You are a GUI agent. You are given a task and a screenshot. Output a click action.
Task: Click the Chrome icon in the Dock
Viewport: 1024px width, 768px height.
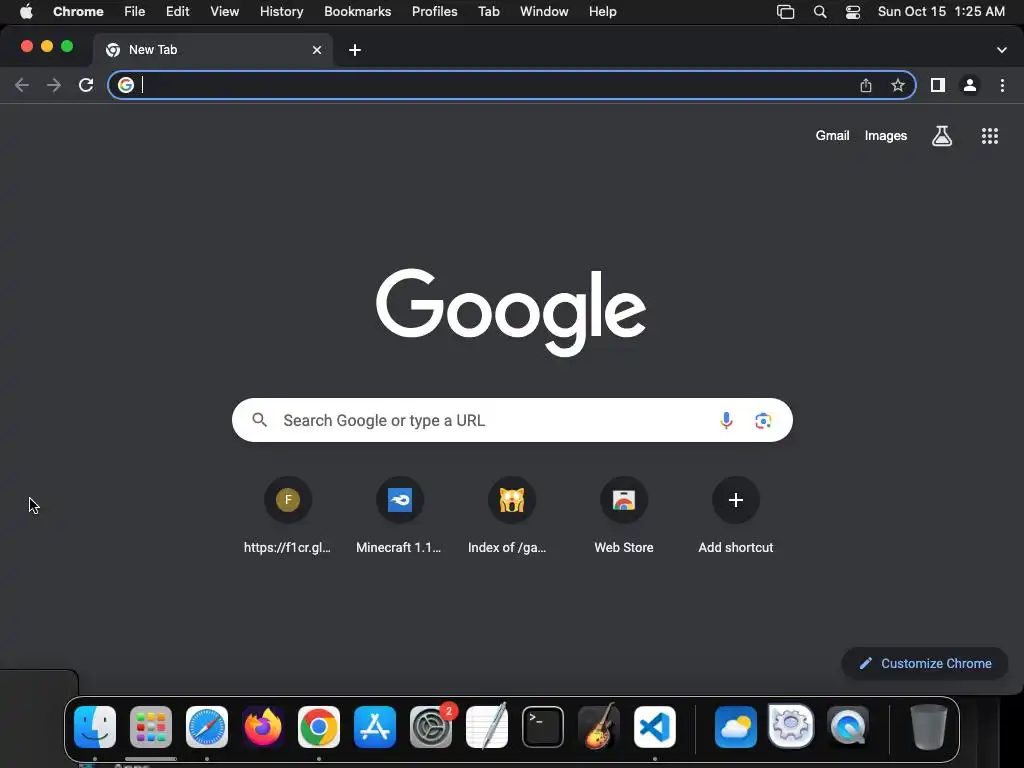coord(319,727)
